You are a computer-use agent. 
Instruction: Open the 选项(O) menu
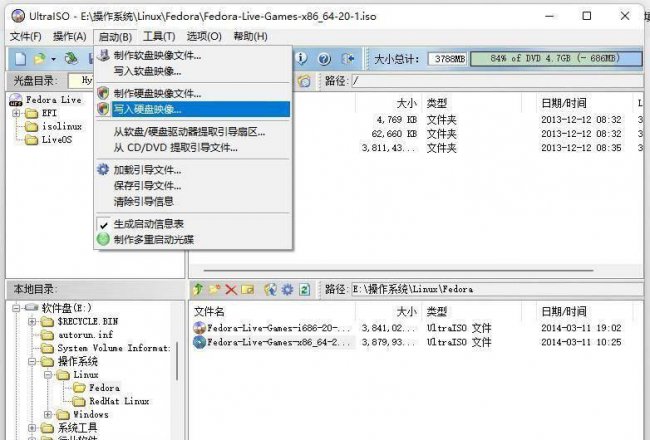[204, 36]
